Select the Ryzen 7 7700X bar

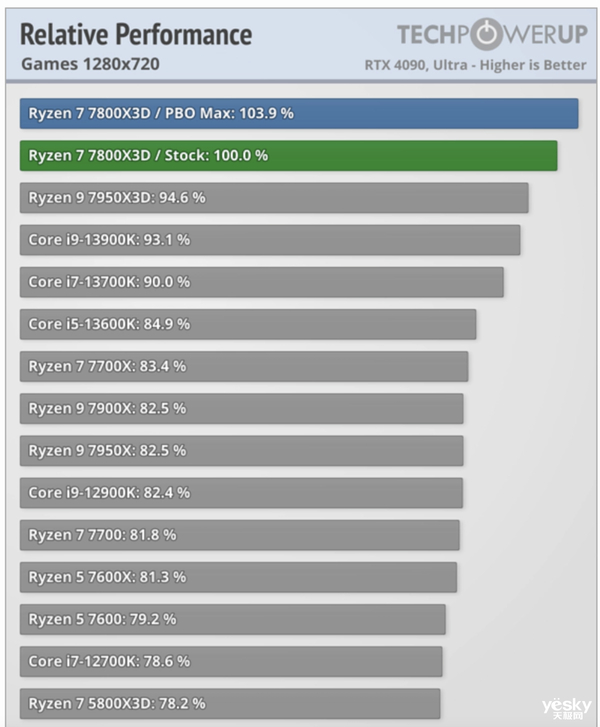(243, 366)
